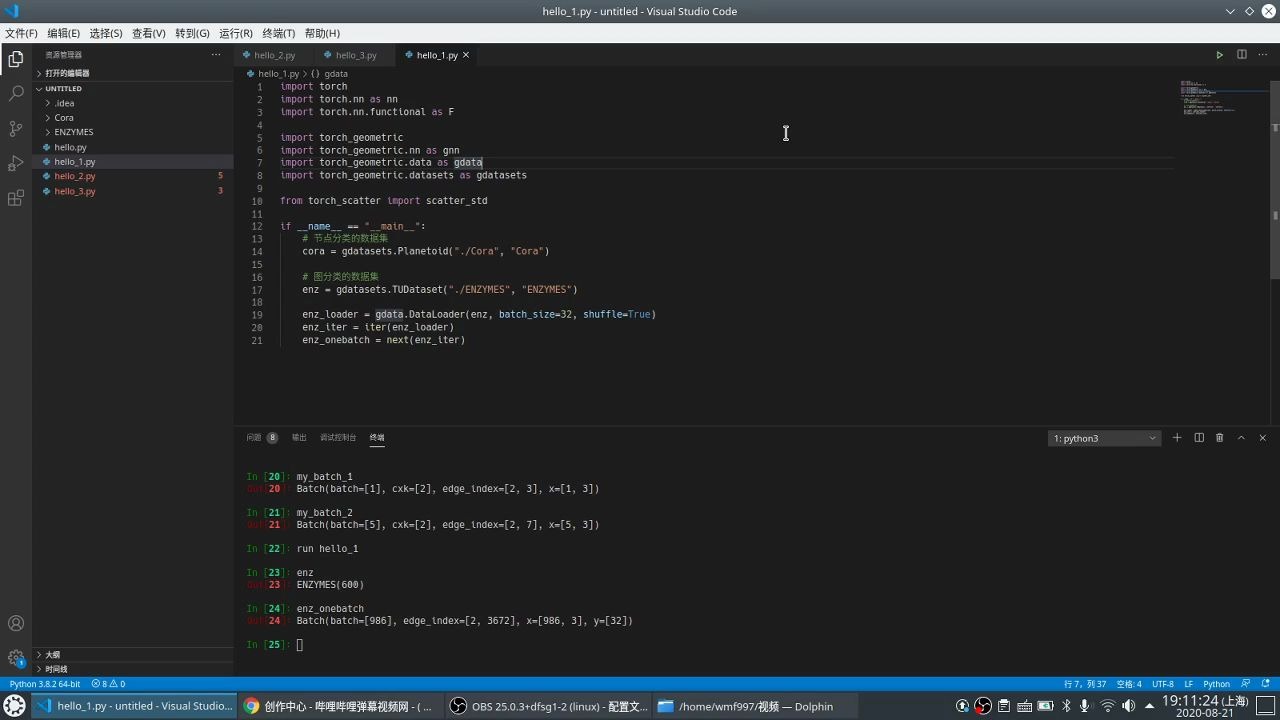Open feedback icon in status bar
This screenshot has width=1280, height=720.
click(1246, 684)
